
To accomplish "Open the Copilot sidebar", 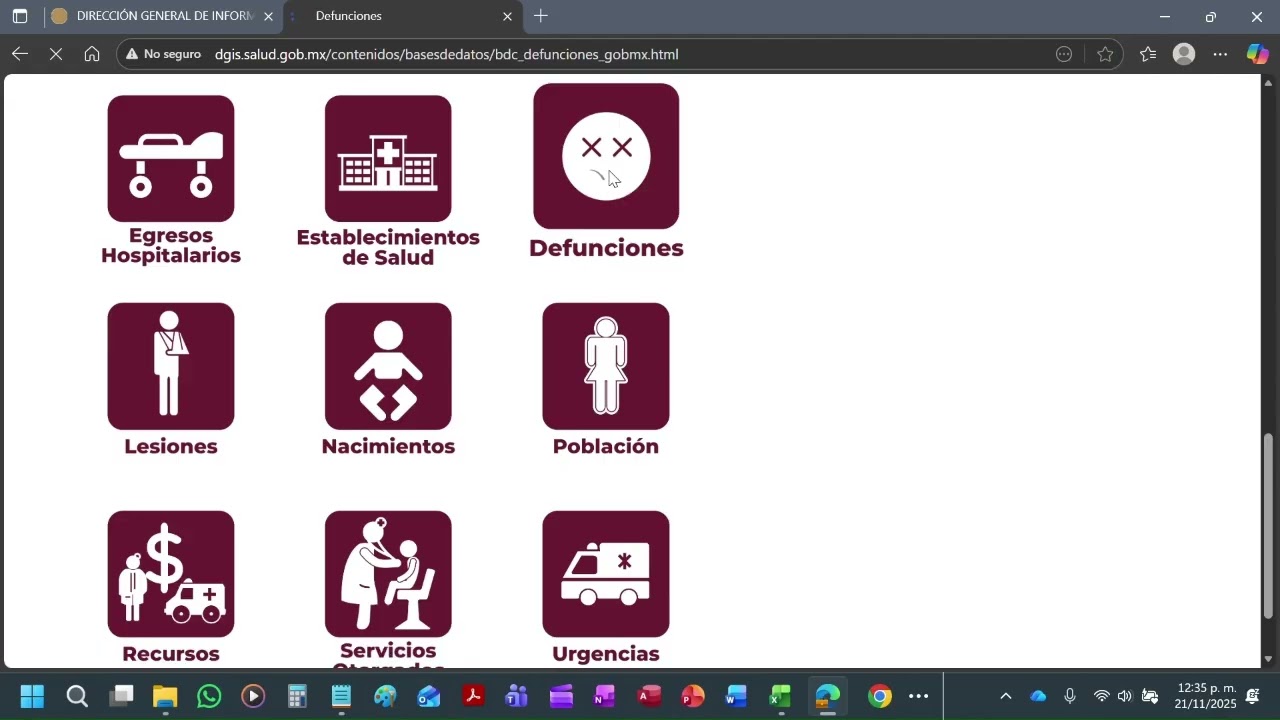I will click(x=1257, y=54).
